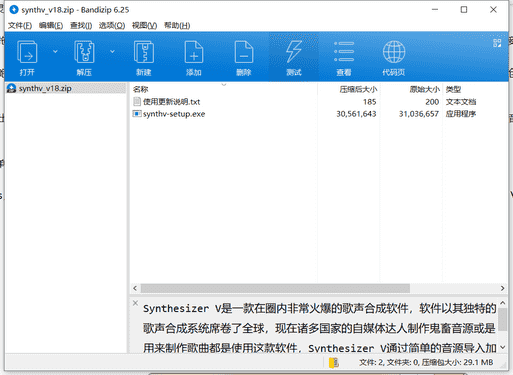
Task: Click the Delete (删除) file icon
Action: tap(244, 52)
